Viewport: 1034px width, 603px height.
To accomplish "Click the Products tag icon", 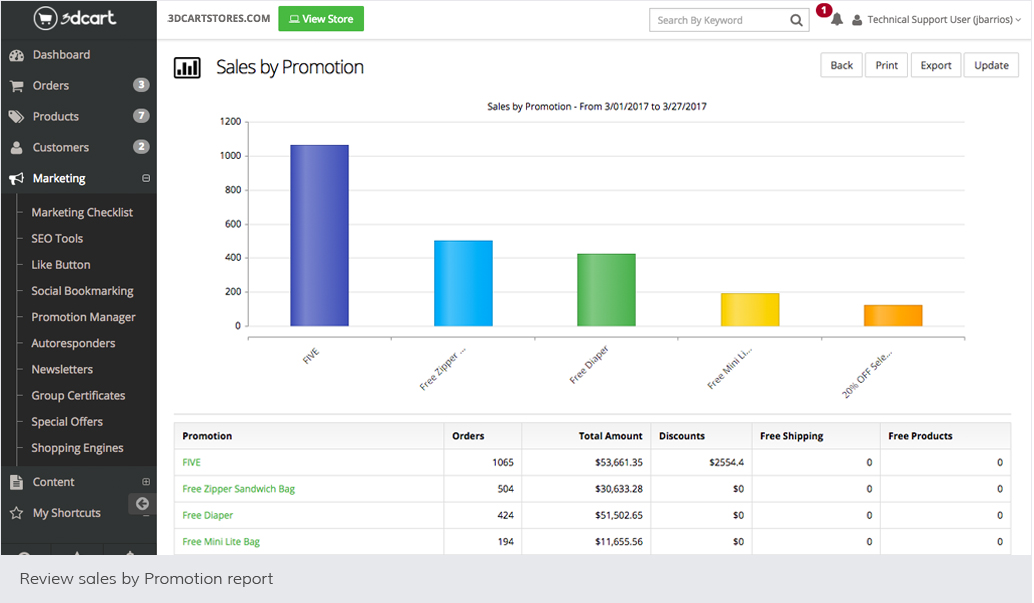I will 16,117.
